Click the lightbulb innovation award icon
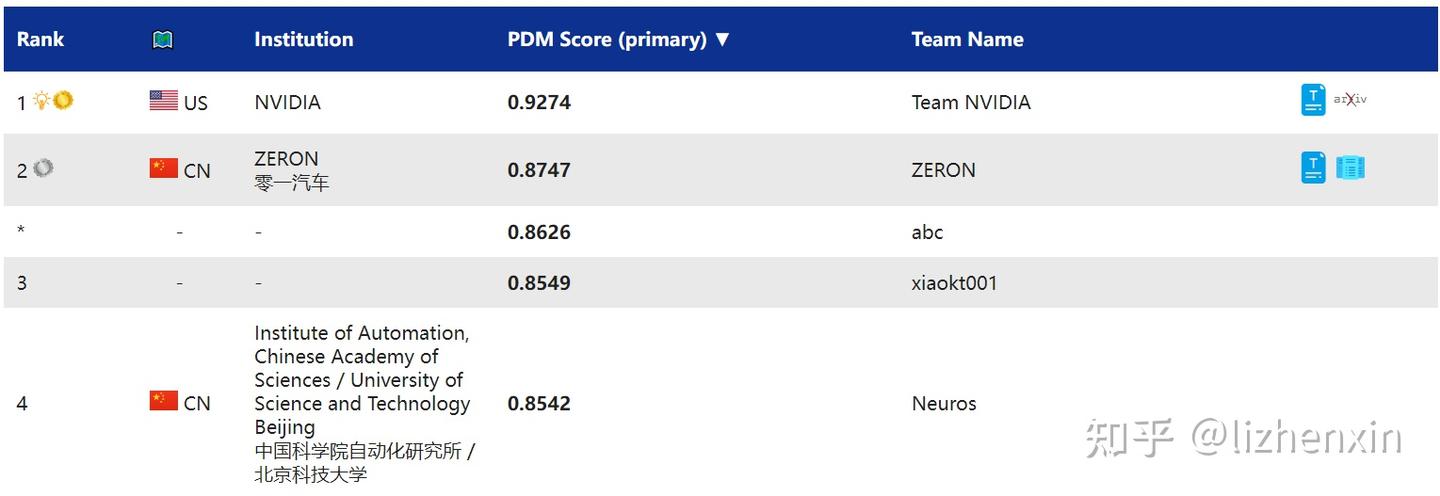 click(x=41, y=100)
